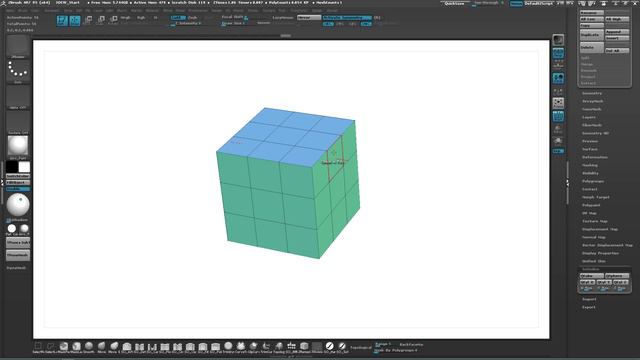Toggle the Floor grid icon
This screenshot has height=360, width=640.
point(558,64)
